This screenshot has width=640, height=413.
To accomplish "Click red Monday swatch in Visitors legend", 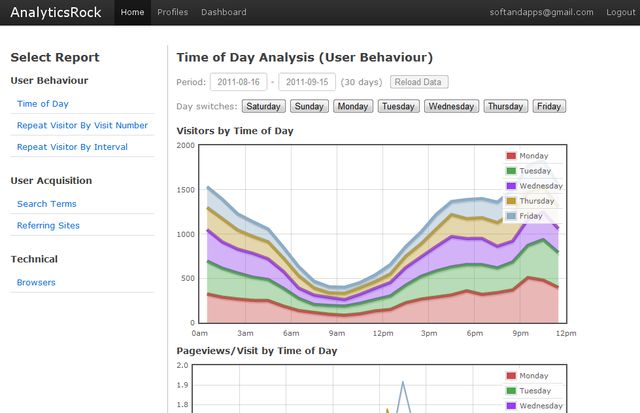I will click(511, 156).
